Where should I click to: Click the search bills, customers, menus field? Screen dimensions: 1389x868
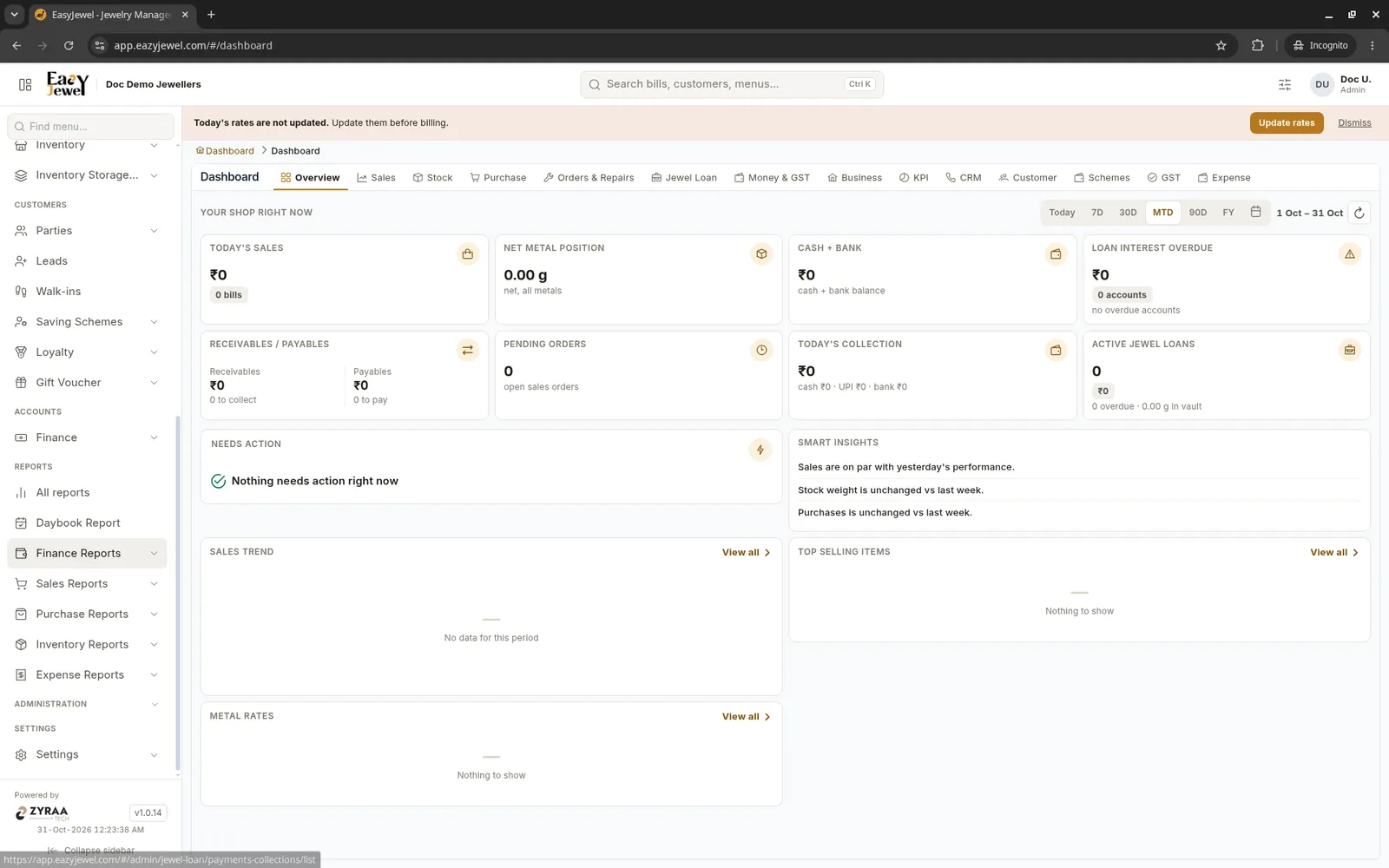pyautogui.click(x=732, y=84)
